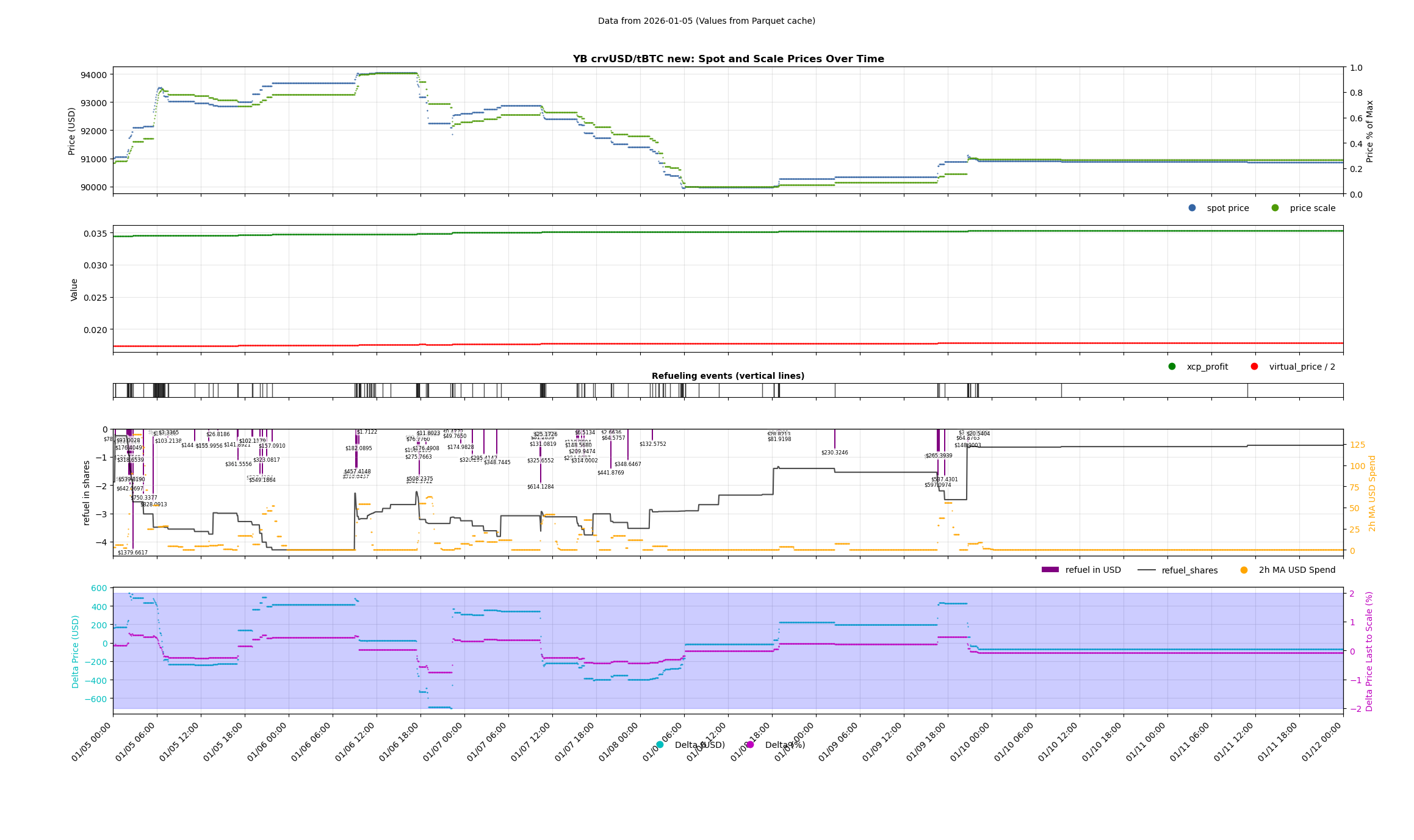Click the magenta Delta (%) legend dot
Viewport: 1414px width, 840px height.
tap(750, 745)
